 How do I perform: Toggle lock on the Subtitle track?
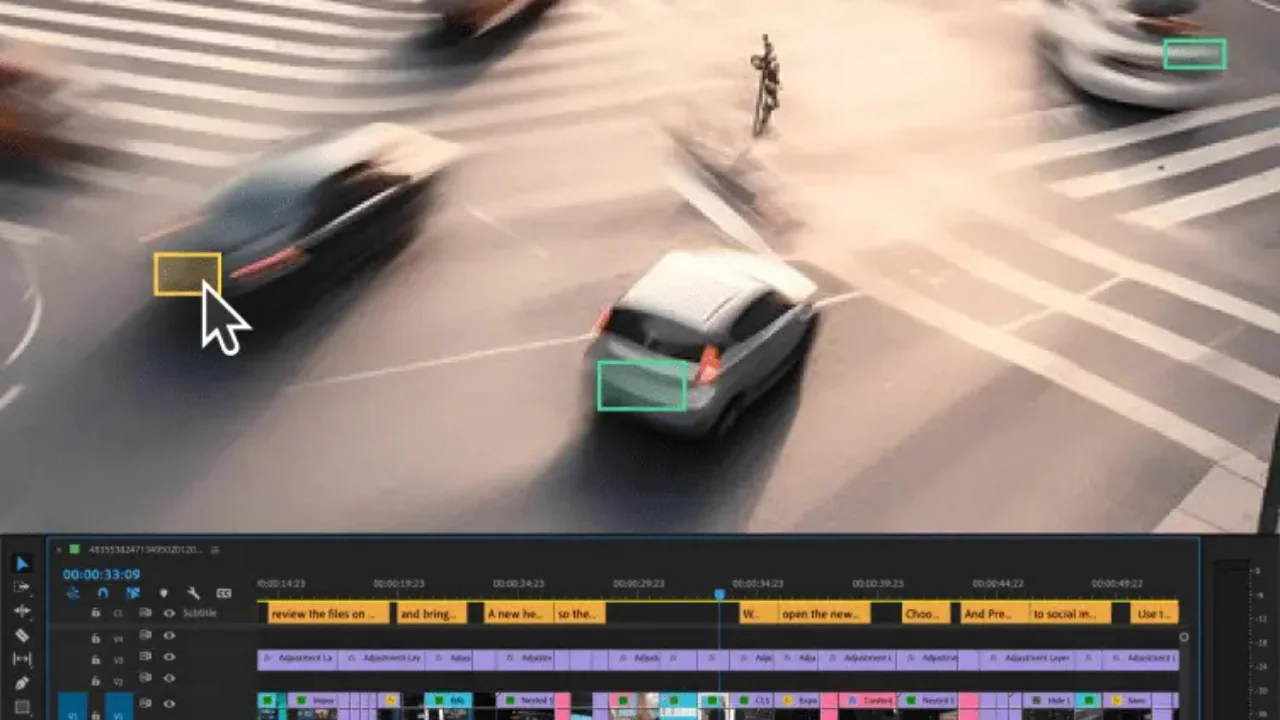point(95,613)
